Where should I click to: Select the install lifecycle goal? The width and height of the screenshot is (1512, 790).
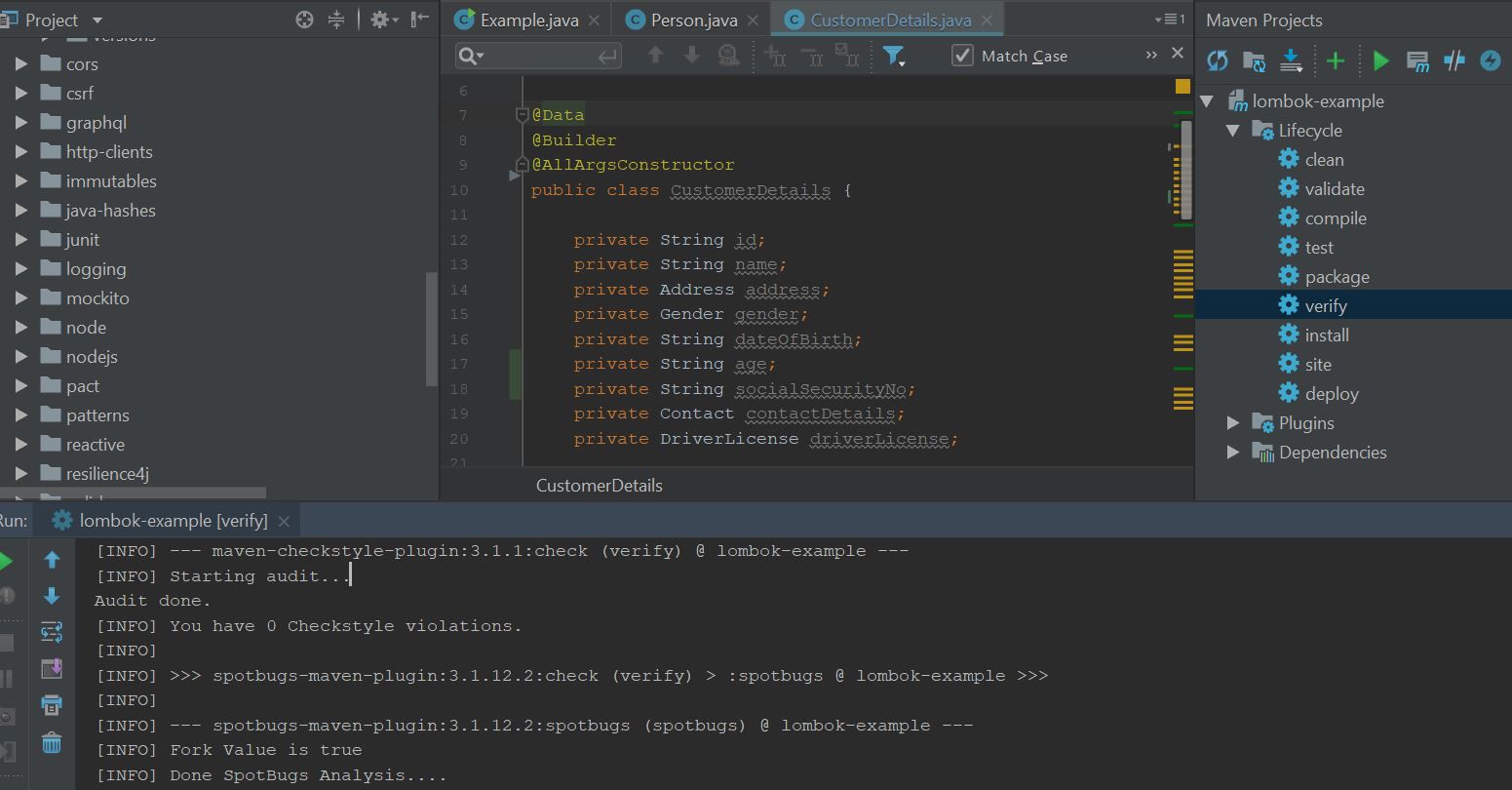click(x=1327, y=335)
